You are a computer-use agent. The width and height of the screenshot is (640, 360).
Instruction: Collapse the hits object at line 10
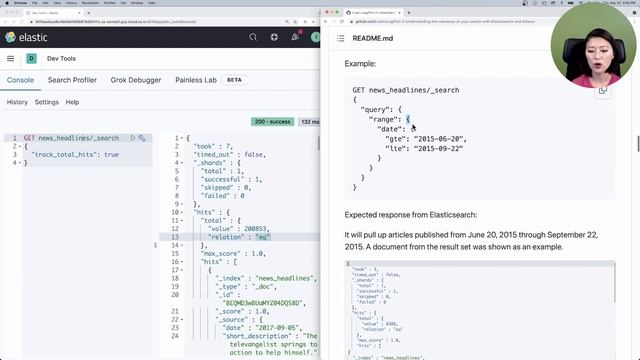point(182,212)
